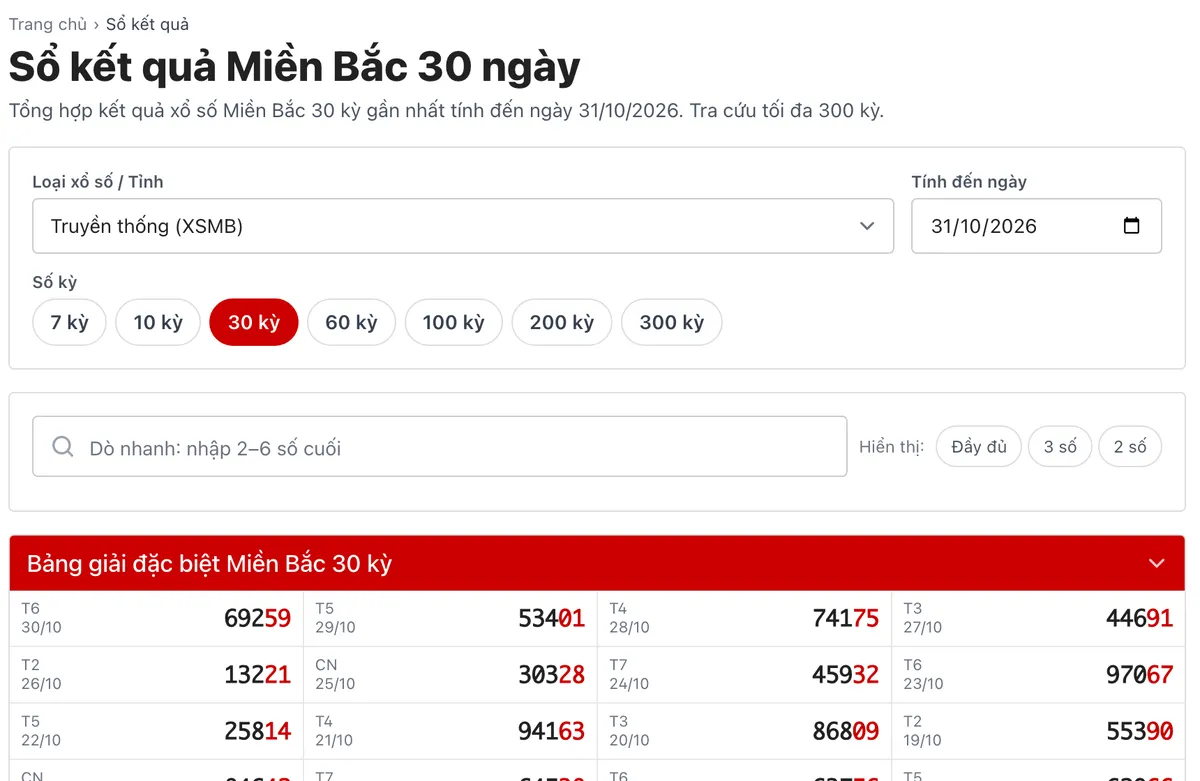Click result 30328 for 25/10
Screen dimensions: 1200x781
551,675
